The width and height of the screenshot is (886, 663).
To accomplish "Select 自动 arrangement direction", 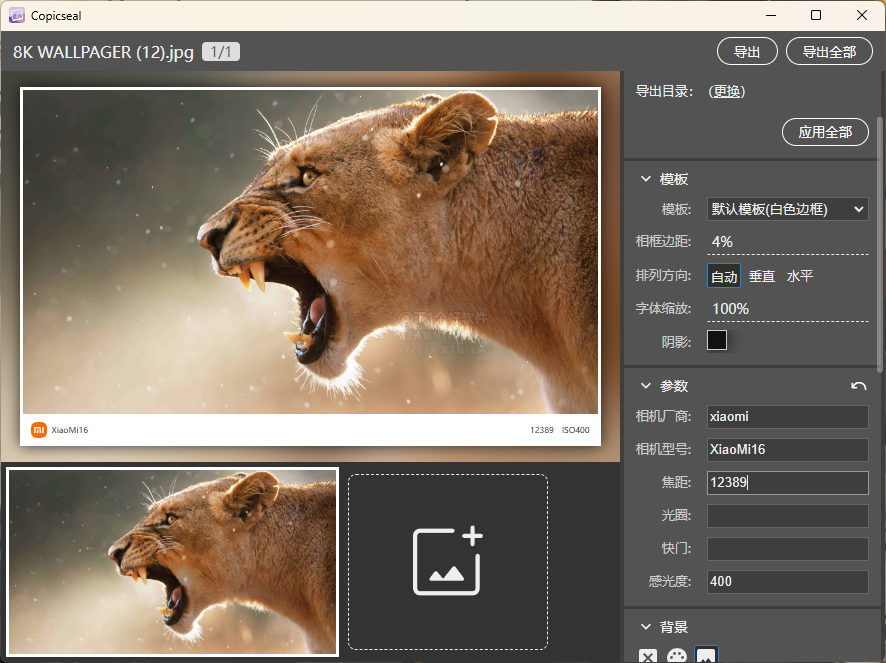I will click(724, 276).
